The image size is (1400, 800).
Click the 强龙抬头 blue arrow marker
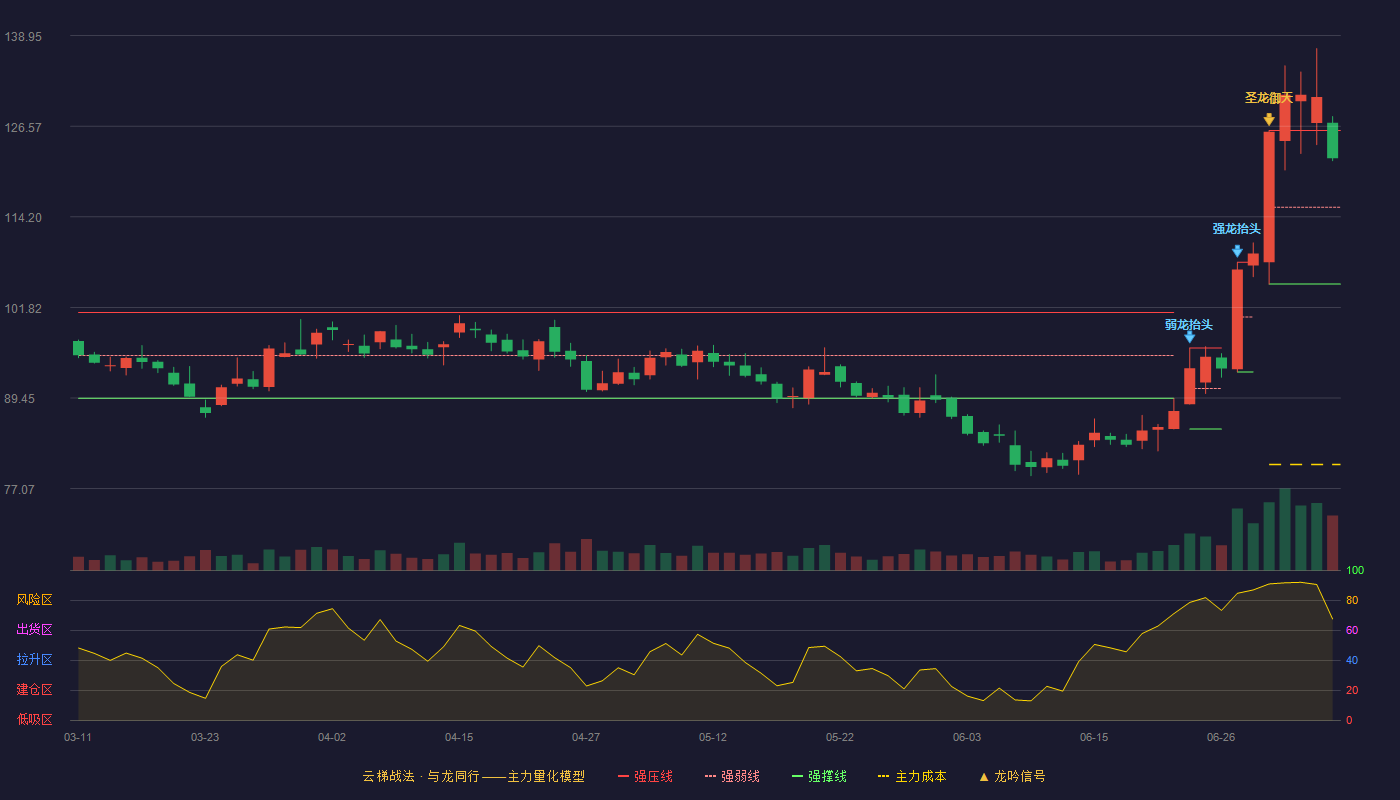1237,251
